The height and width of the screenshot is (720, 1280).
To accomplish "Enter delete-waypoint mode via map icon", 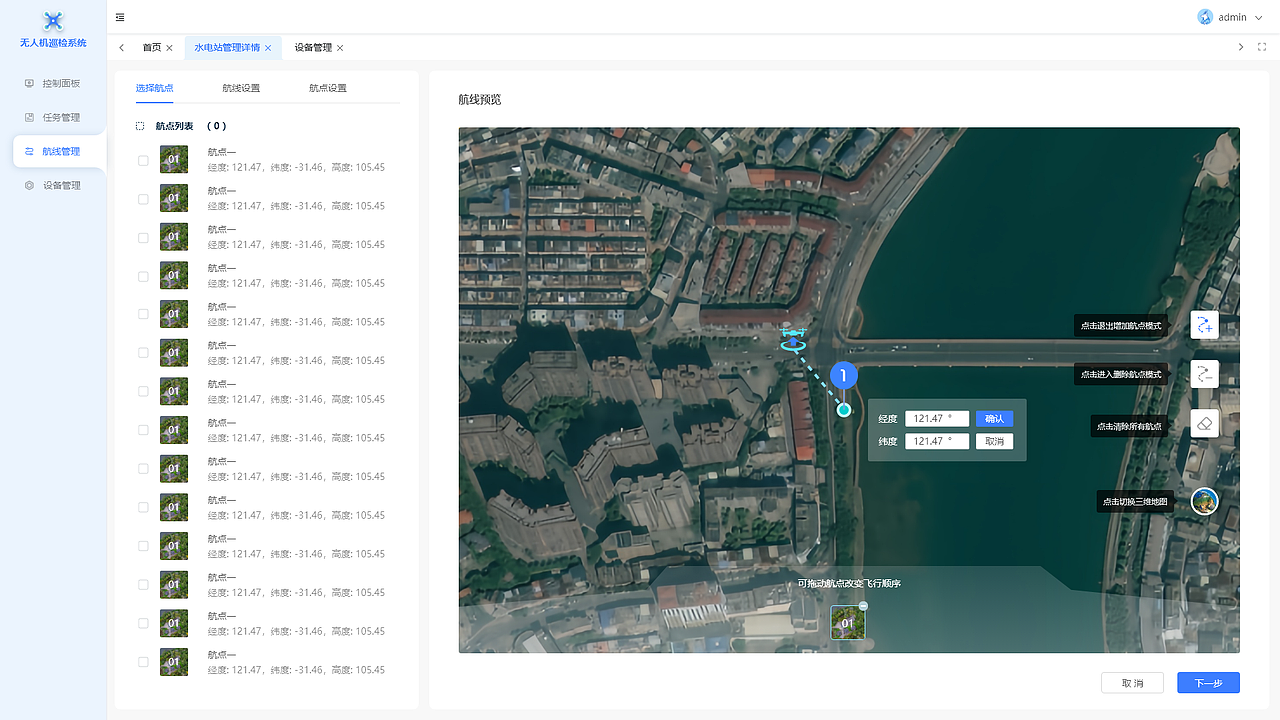I will 1205,374.
